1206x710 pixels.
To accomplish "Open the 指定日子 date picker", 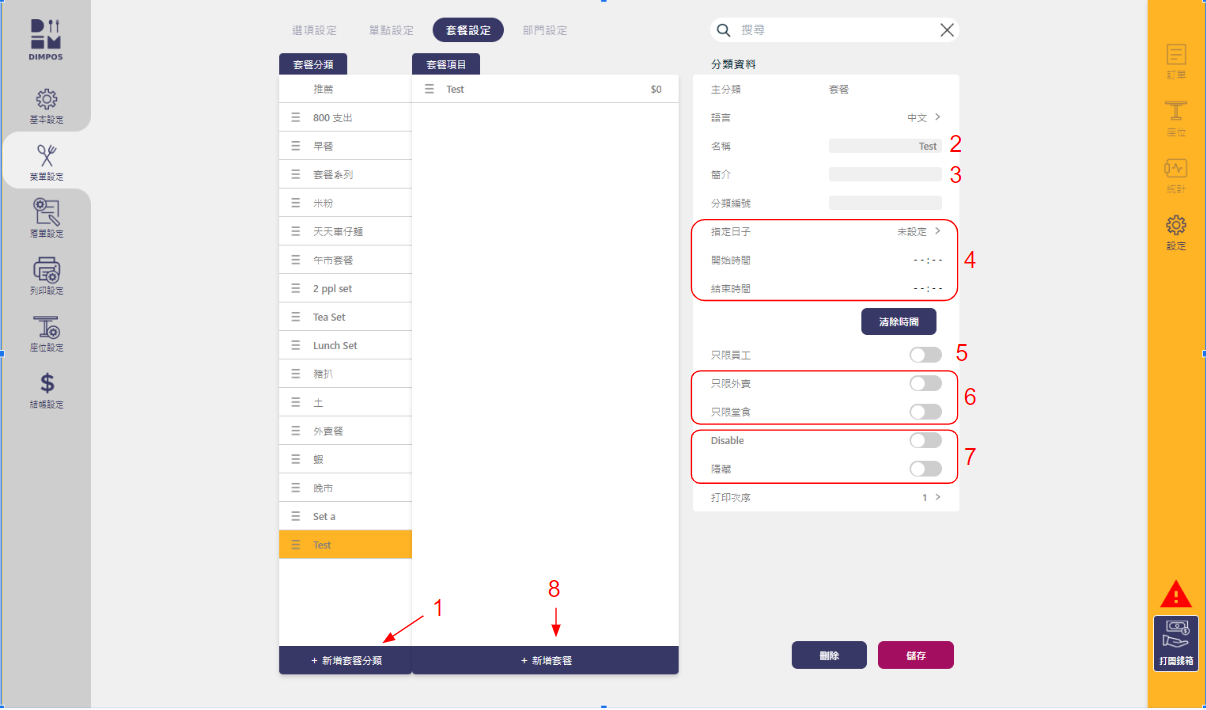I will 919,231.
